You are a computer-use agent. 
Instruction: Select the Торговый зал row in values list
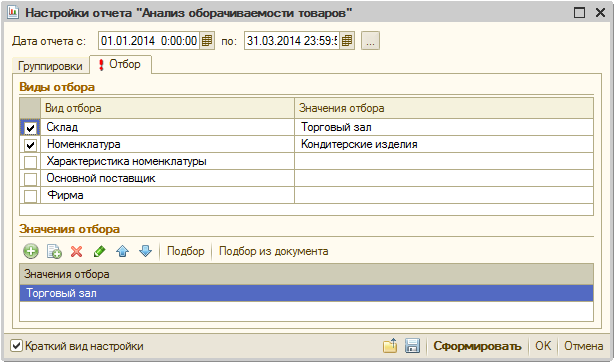click(307, 293)
